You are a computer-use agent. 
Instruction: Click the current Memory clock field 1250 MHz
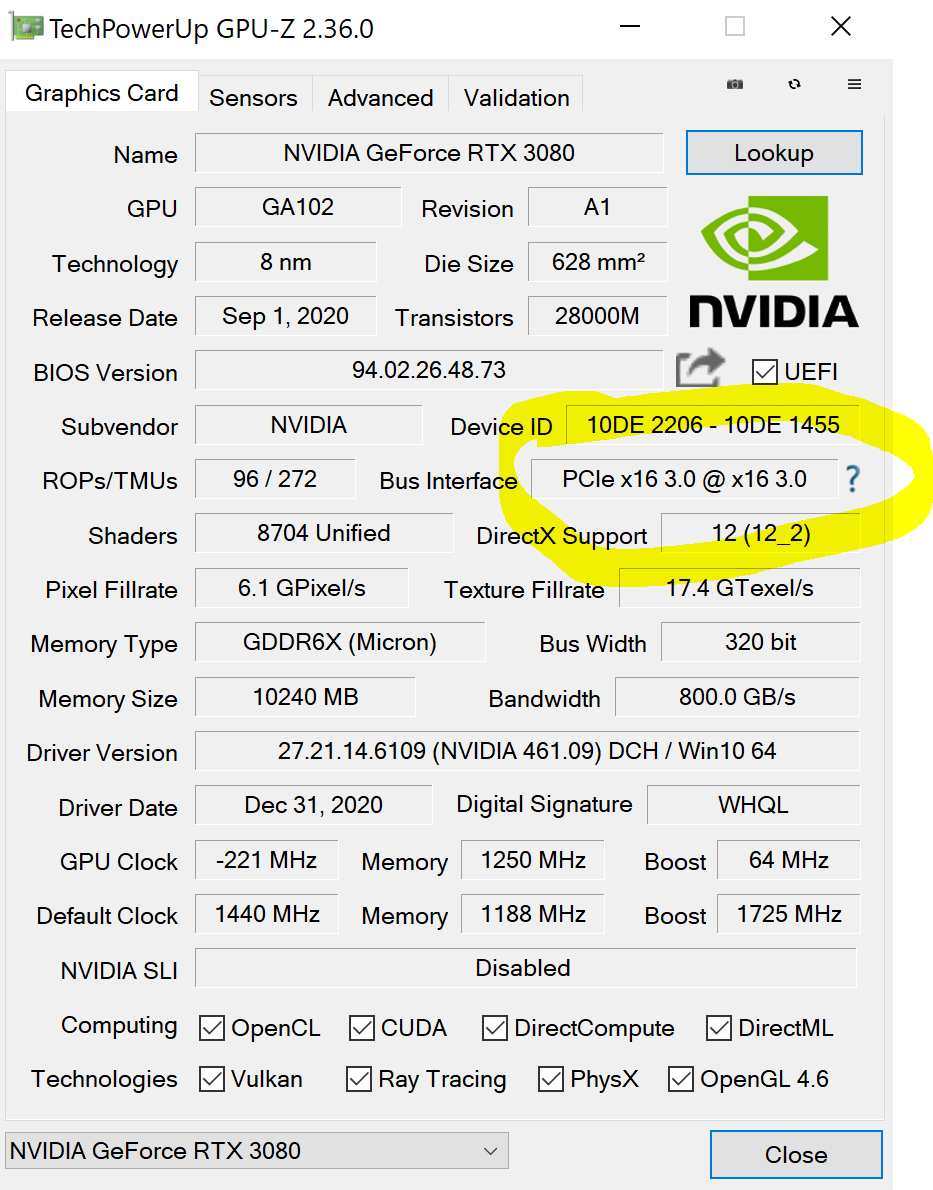tap(533, 859)
